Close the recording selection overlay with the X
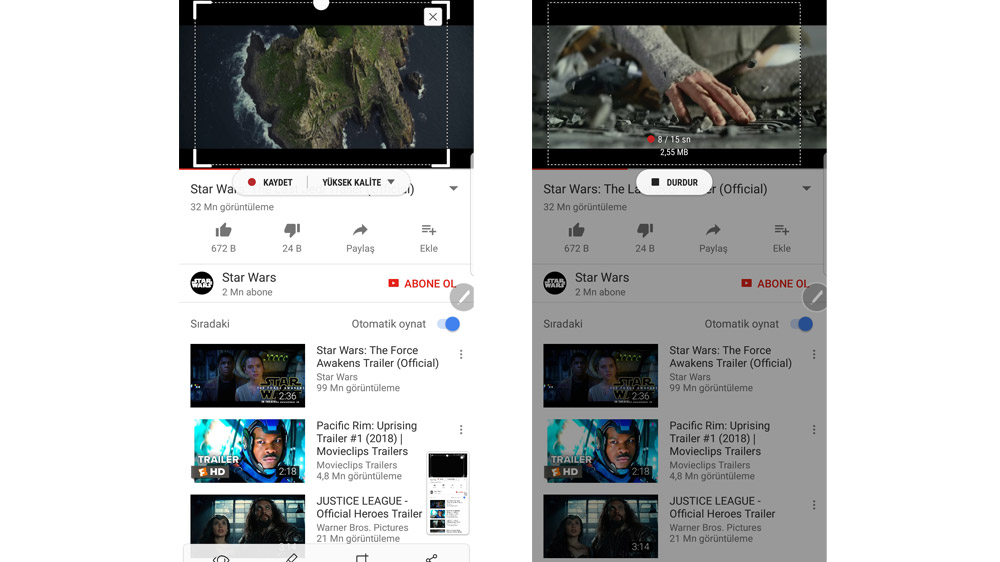 pos(432,17)
